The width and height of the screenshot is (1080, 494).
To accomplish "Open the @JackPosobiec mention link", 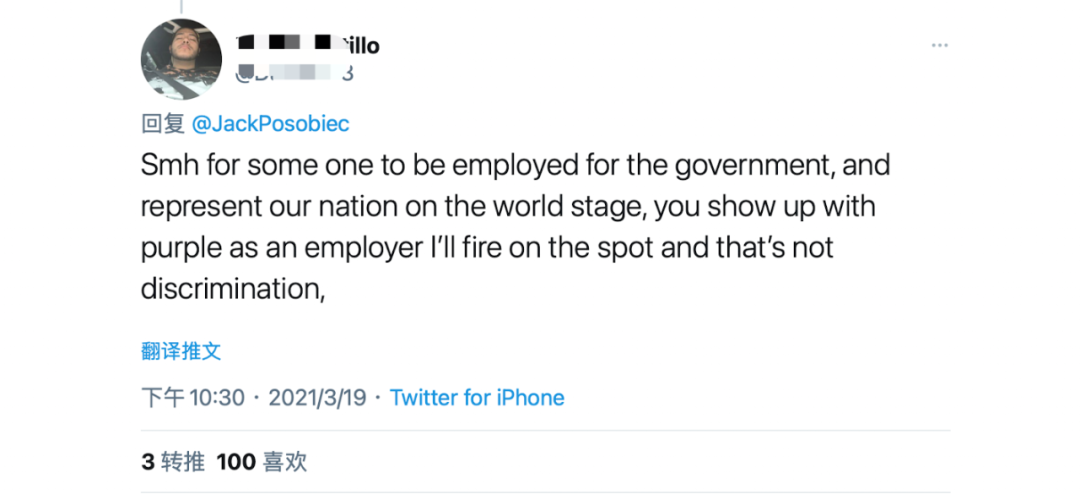I will click(x=270, y=123).
